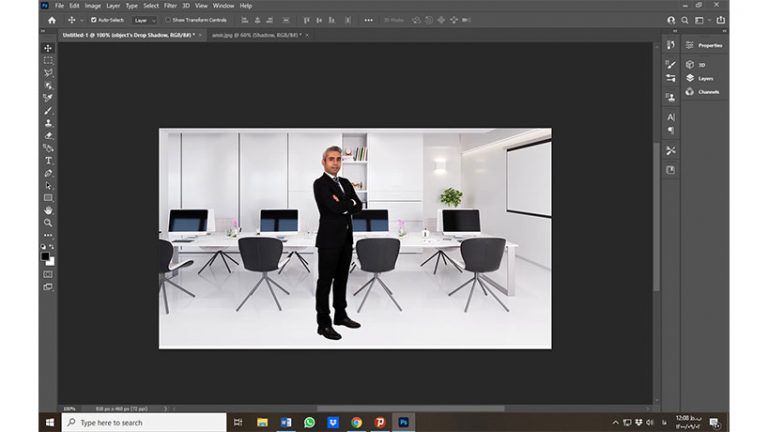
Task: Open the Filter menu
Action: point(170,6)
